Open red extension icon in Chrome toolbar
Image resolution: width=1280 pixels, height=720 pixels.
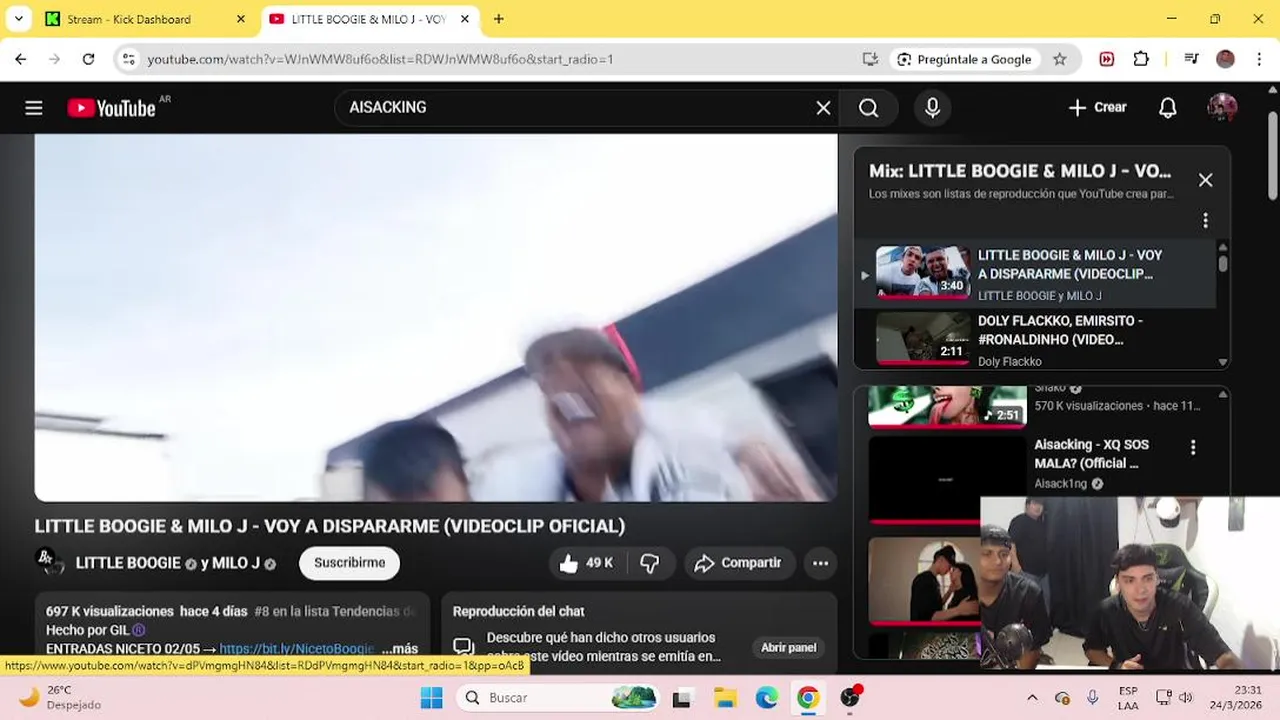(x=1107, y=59)
